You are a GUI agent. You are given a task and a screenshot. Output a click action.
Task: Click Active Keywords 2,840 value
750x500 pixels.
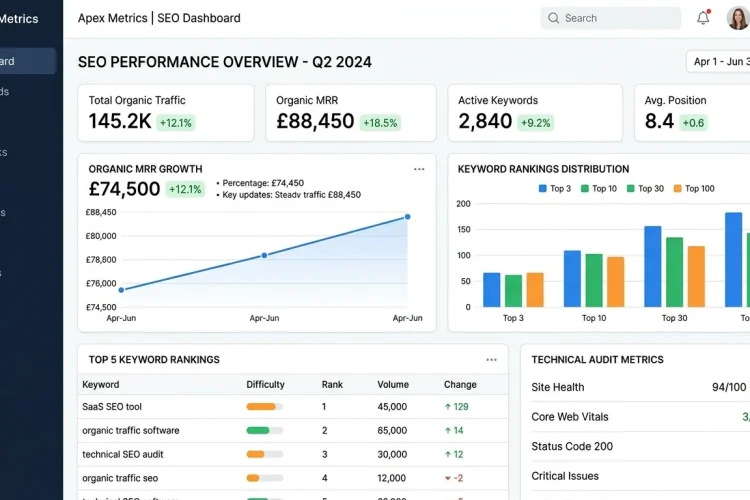(485, 121)
